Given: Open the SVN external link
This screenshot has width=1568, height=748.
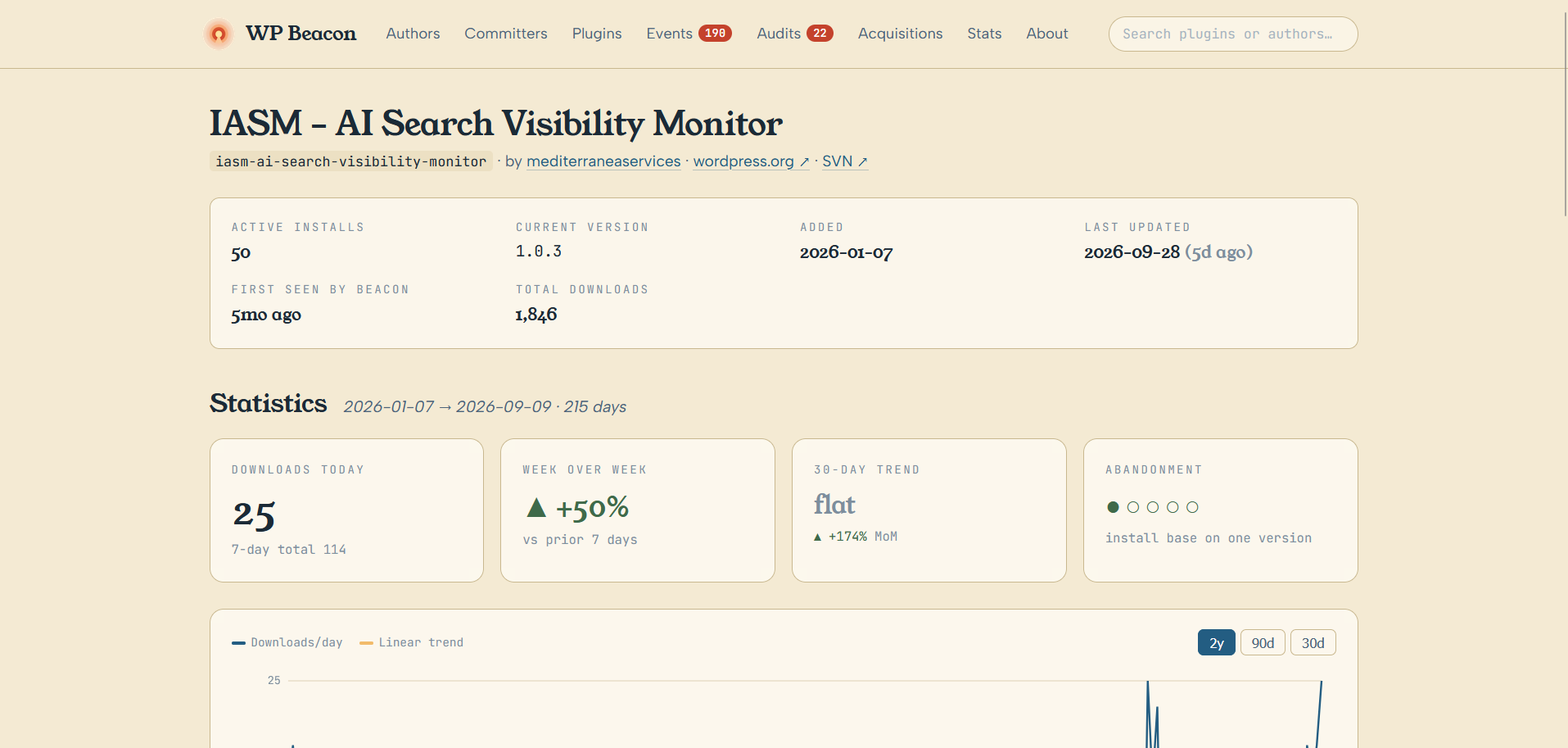Looking at the screenshot, I should (845, 161).
